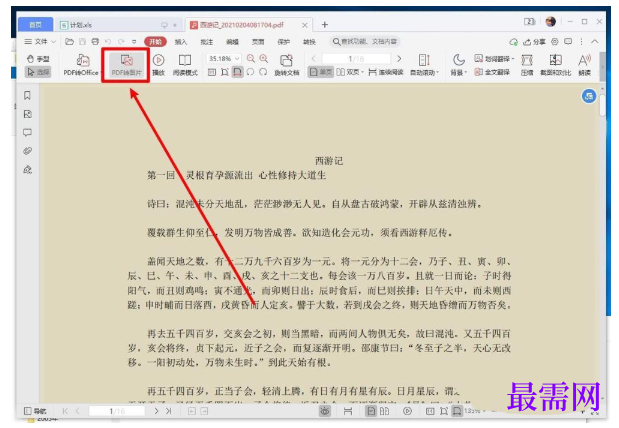
Task: Expand the quick access toolbar customize arrow
Action: [134, 41]
